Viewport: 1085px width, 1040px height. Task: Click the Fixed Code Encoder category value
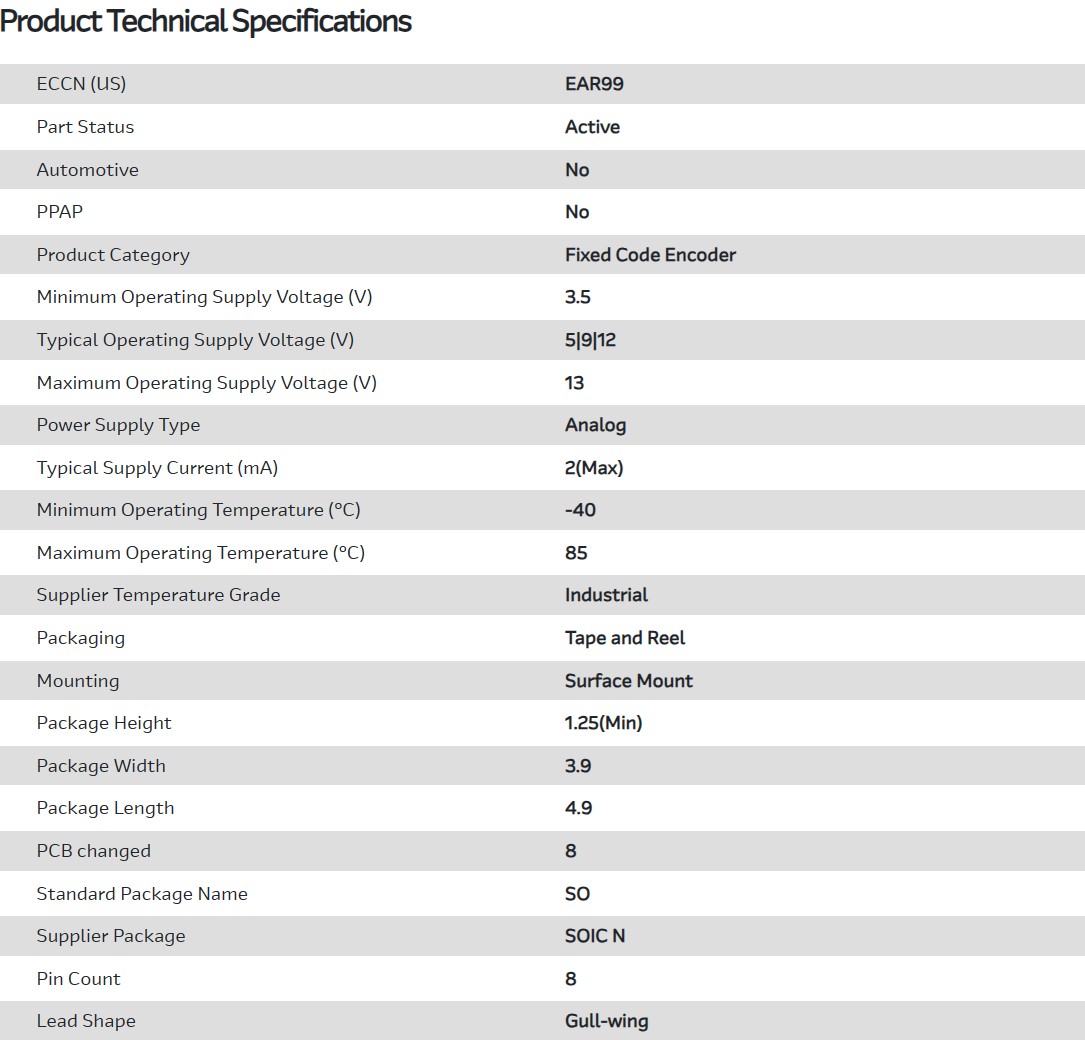(650, 255)
